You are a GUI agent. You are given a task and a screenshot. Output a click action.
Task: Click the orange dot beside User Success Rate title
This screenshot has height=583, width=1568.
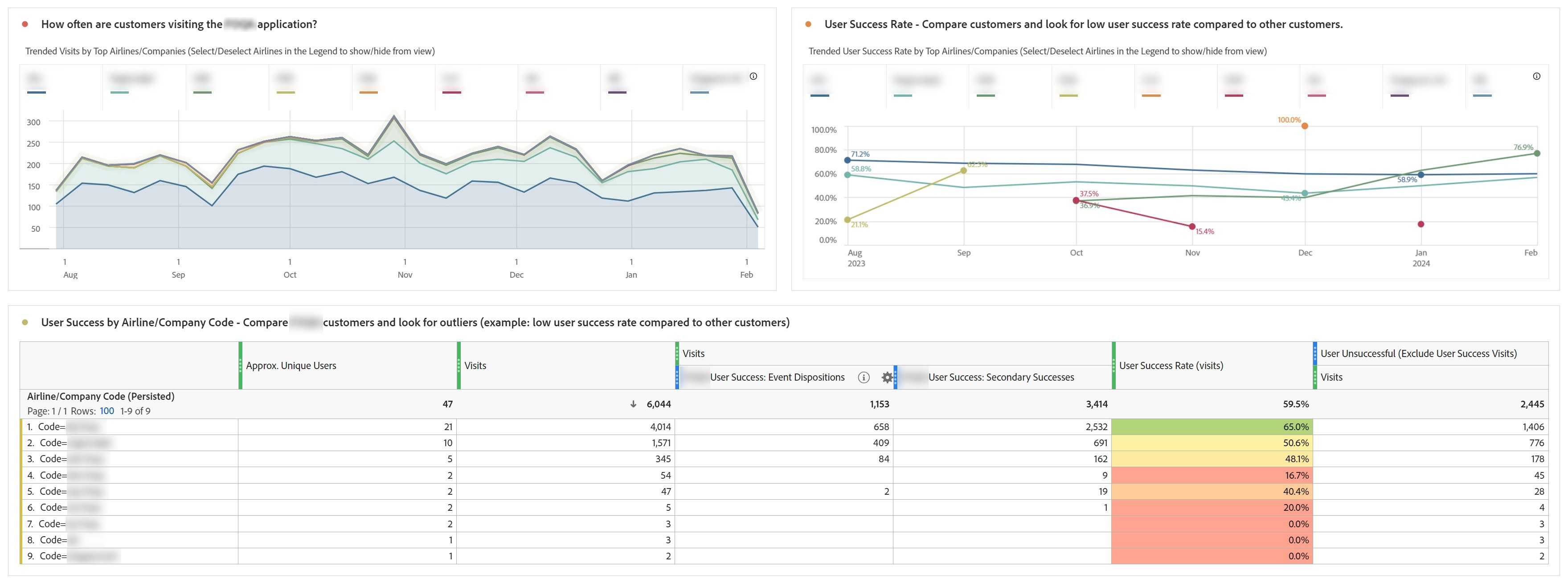[808, 25]
